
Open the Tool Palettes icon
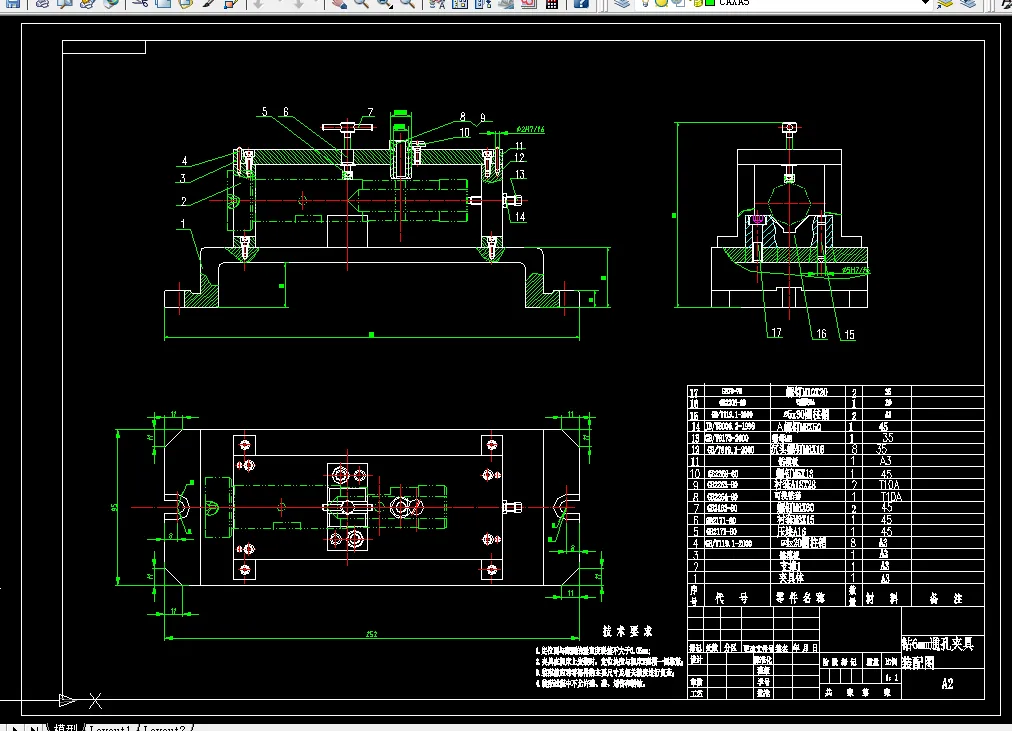483,3
